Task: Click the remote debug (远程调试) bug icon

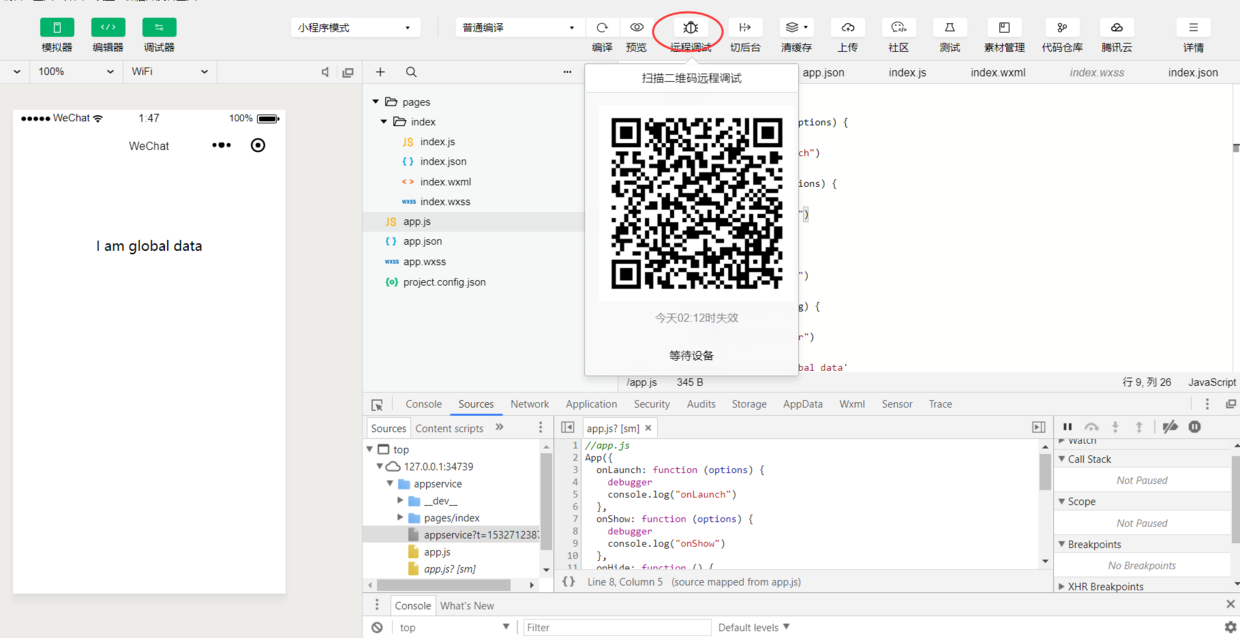Action: click(690, 28)
